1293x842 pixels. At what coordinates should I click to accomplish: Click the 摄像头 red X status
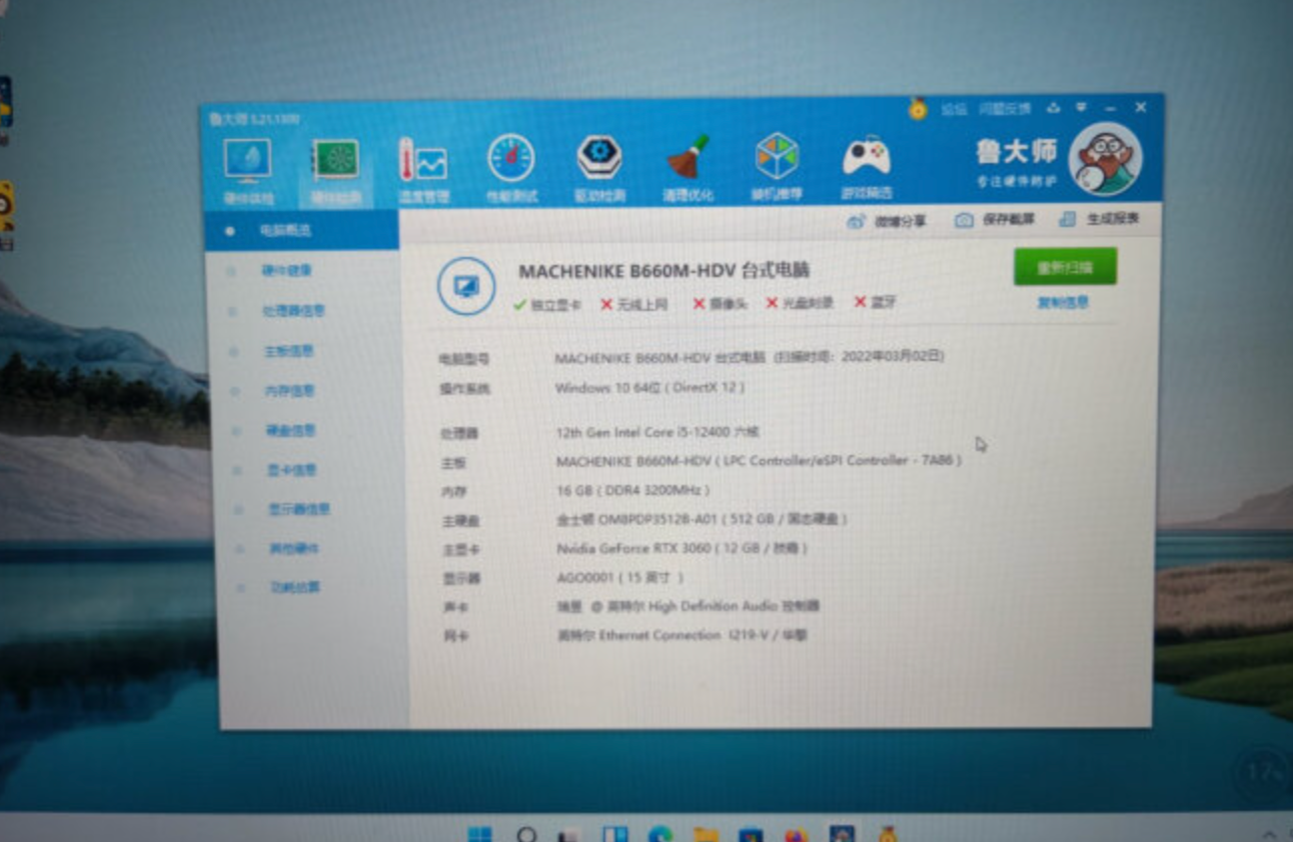pos(719,303)
